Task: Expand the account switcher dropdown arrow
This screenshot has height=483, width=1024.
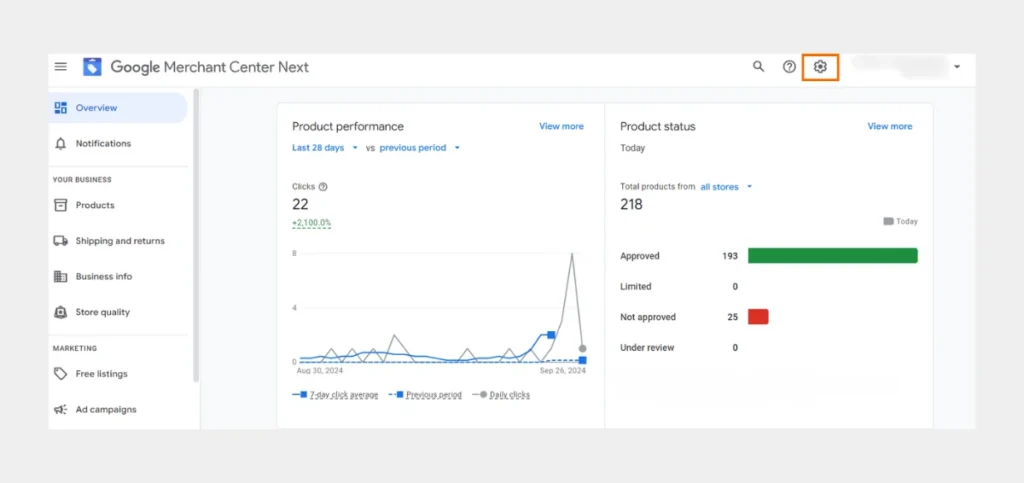Action: coord(957,67)
